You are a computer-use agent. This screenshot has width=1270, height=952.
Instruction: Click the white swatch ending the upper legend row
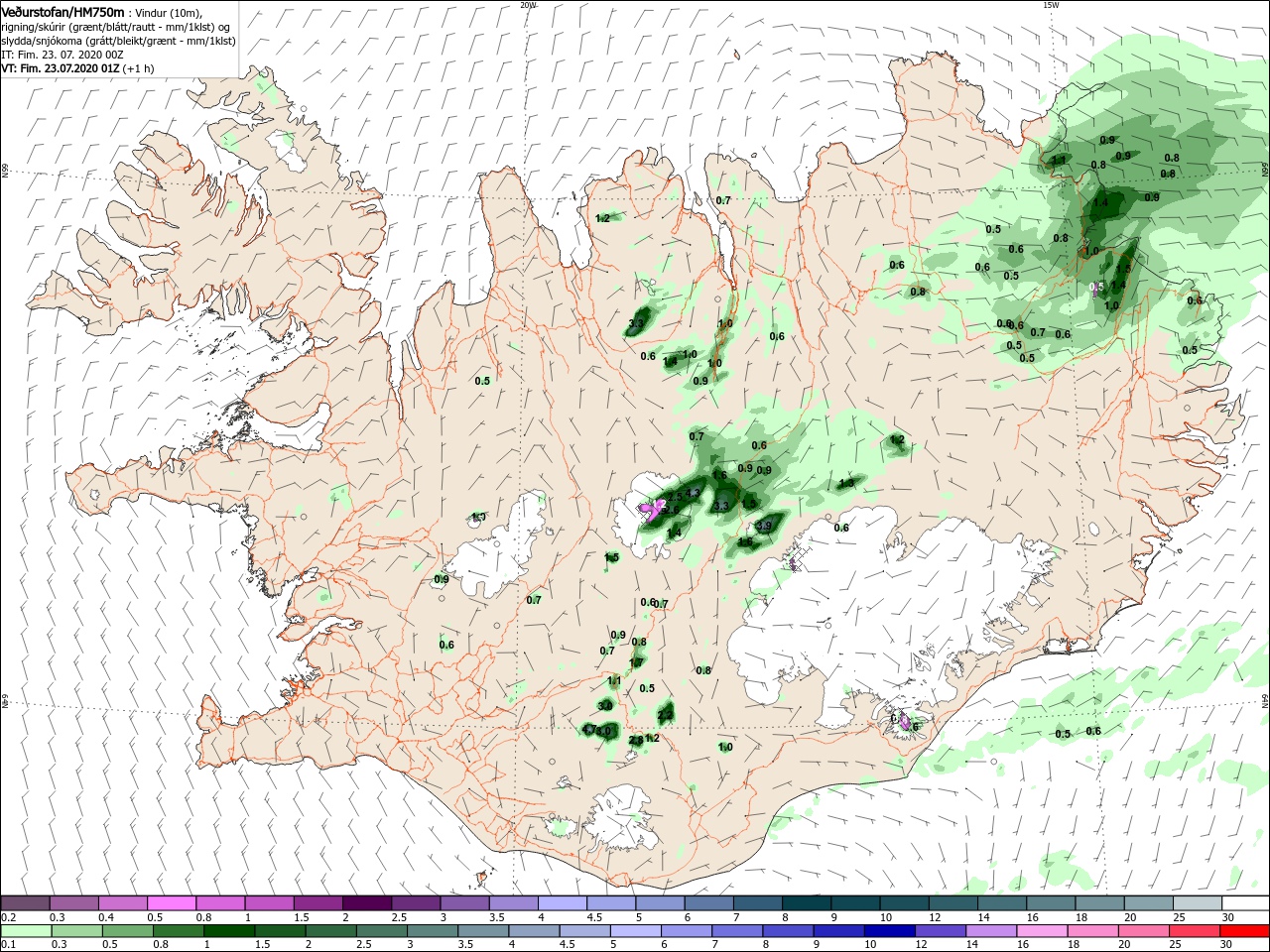coord(1245,903)
